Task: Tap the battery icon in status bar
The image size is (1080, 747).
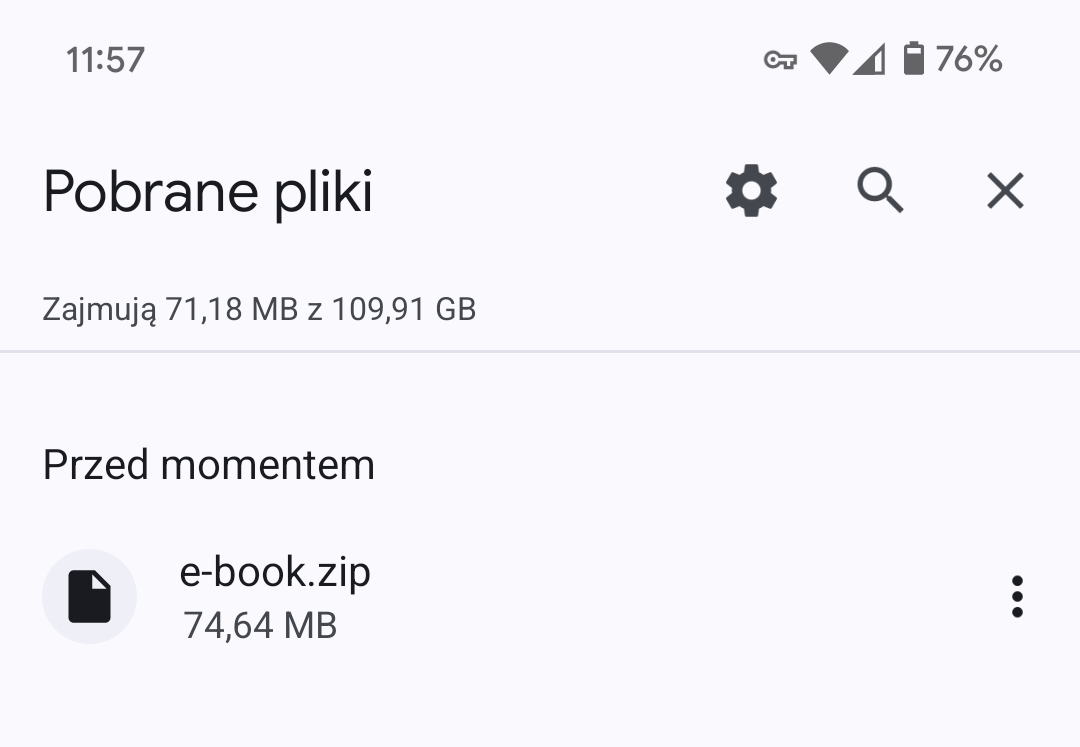Action: (x=913, y=59)
